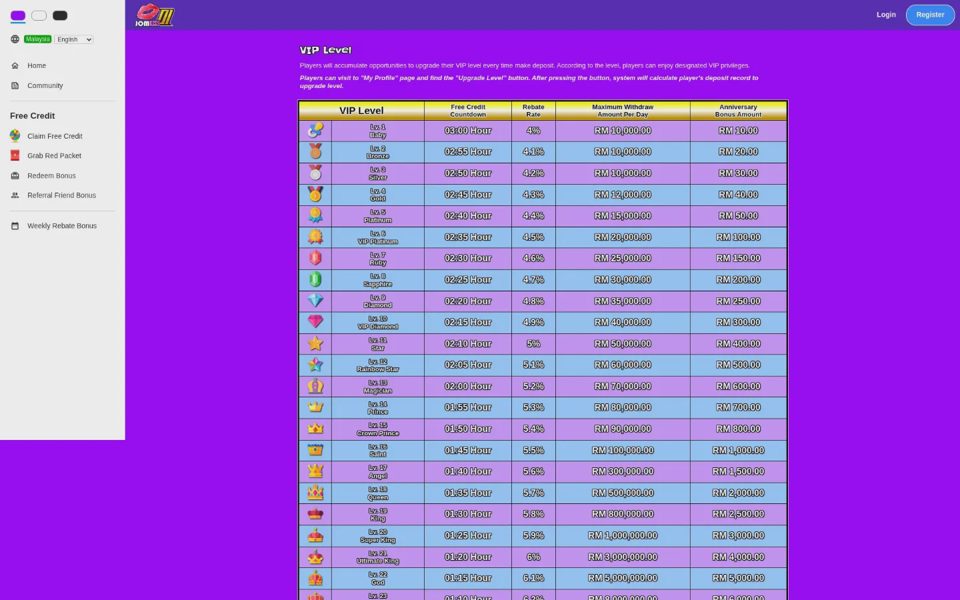
Task: Click the 5.5% rebate rate cell
Action: click(x=533, y=450)
